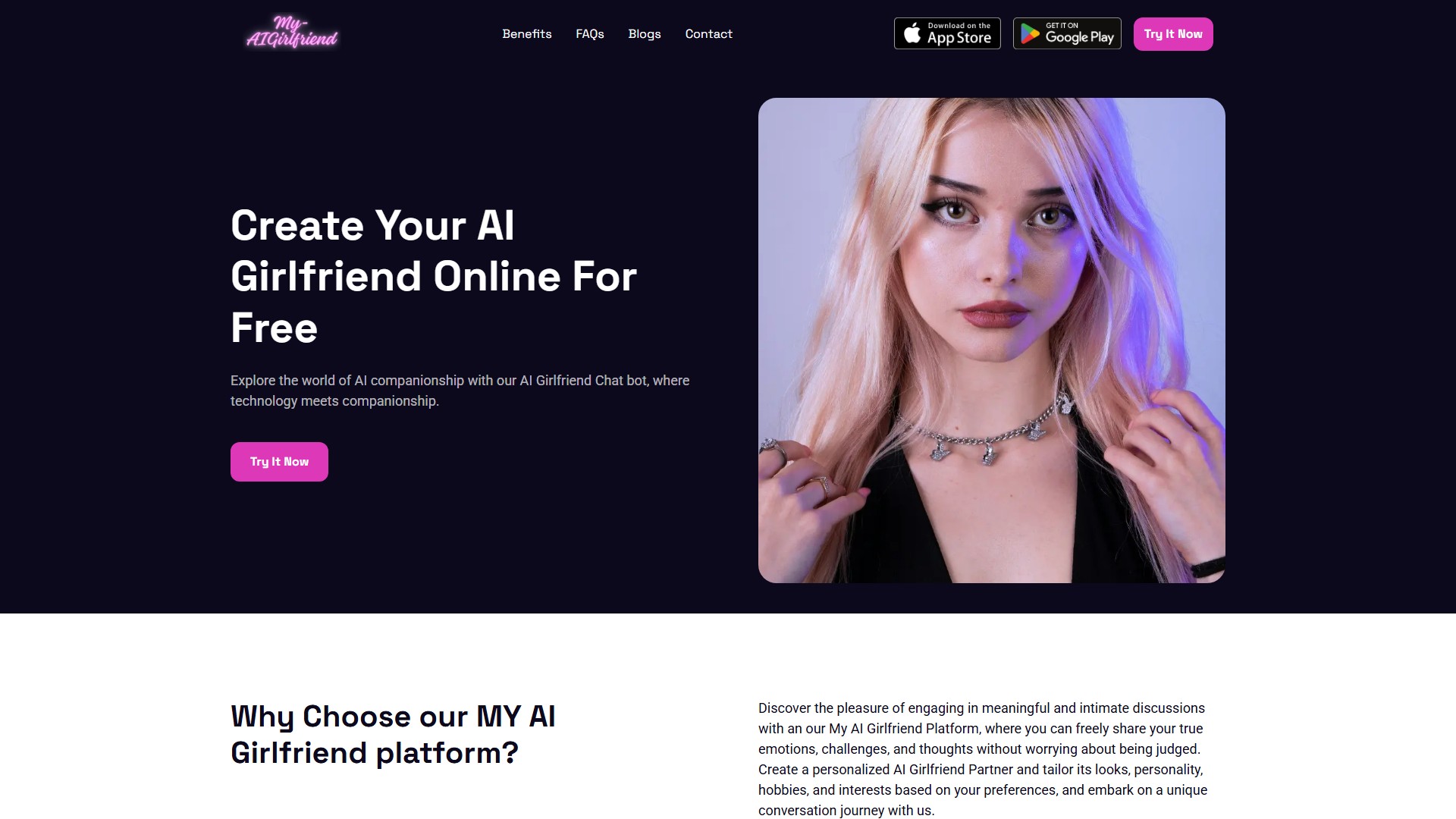The image size is (1456, 819).
Task: Click the header Try It Now button
Action: point(1173,34)
